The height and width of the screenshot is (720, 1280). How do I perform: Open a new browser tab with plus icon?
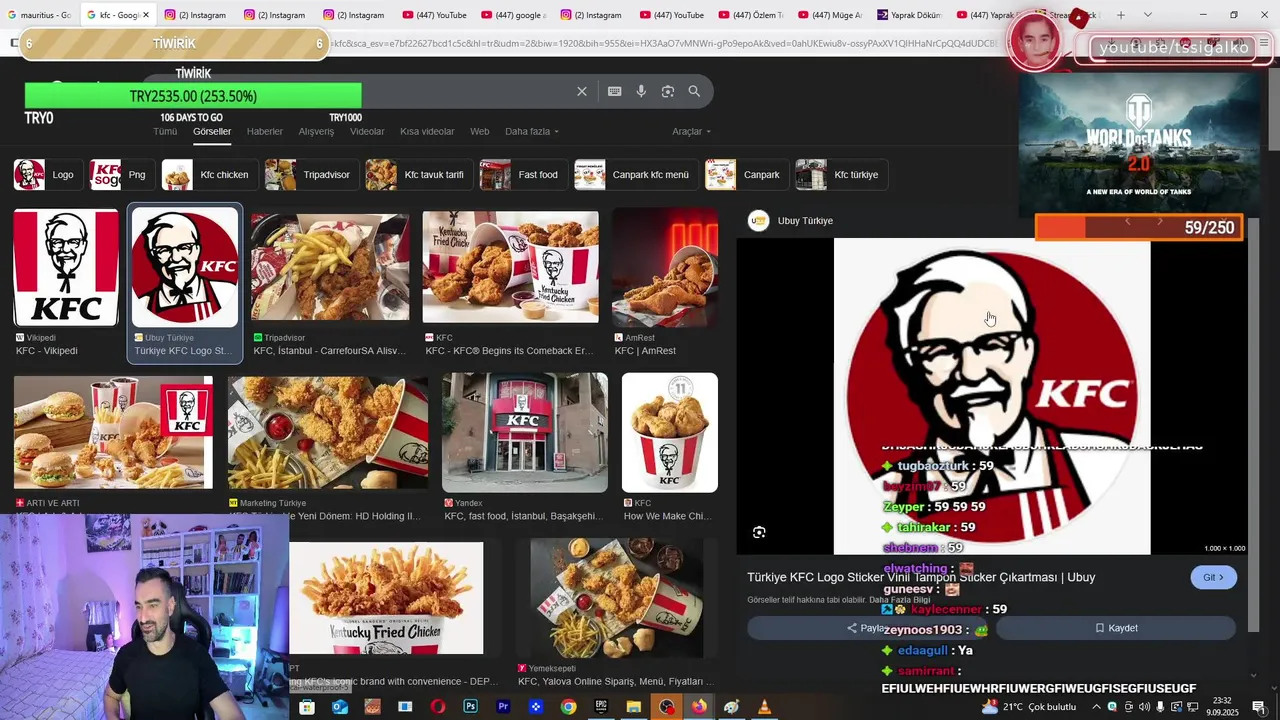click(1121, 15)
